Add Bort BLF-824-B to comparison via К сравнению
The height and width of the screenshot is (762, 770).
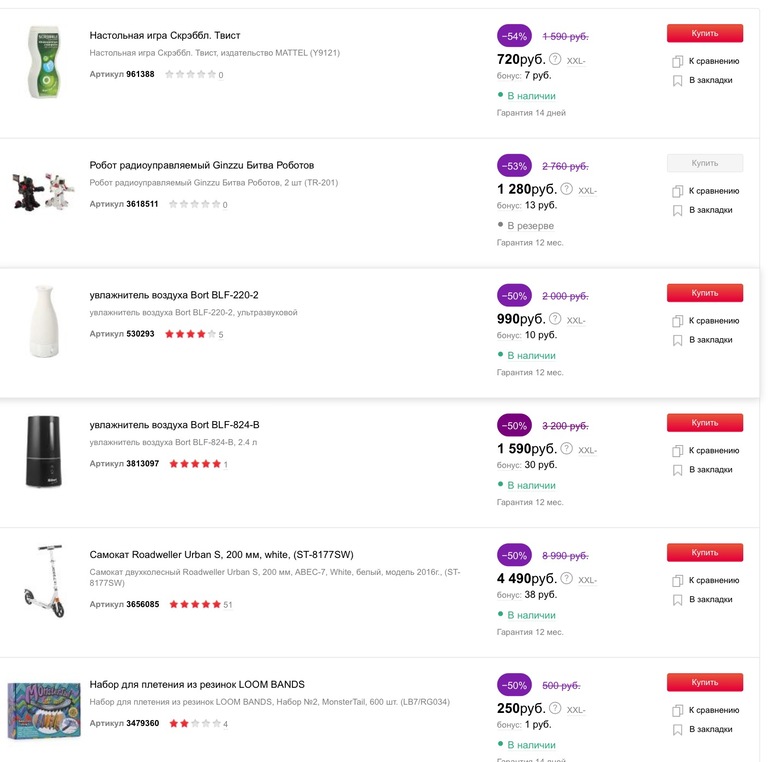tap(713, 451)
